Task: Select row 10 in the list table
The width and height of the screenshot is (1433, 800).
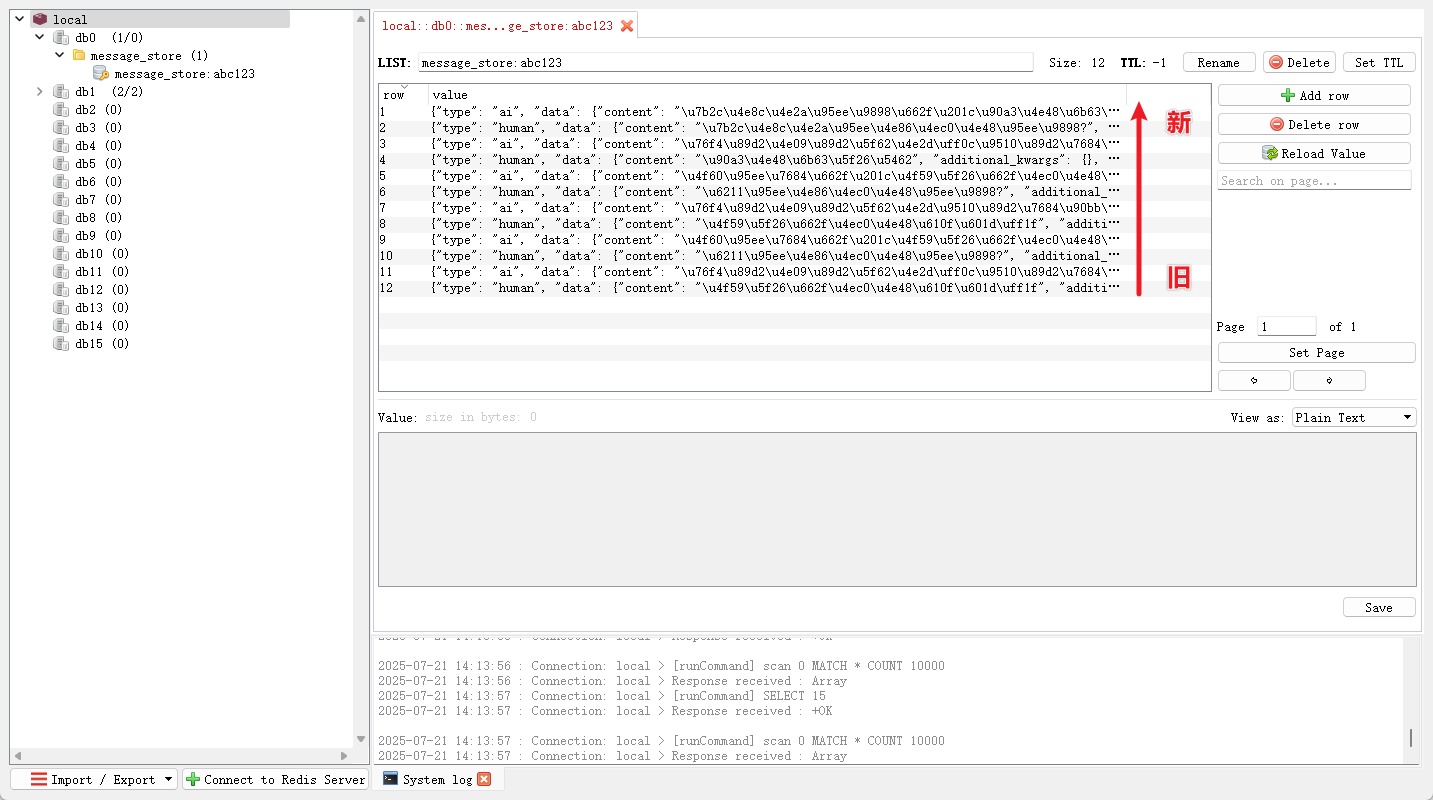Action: click(794, 256)
